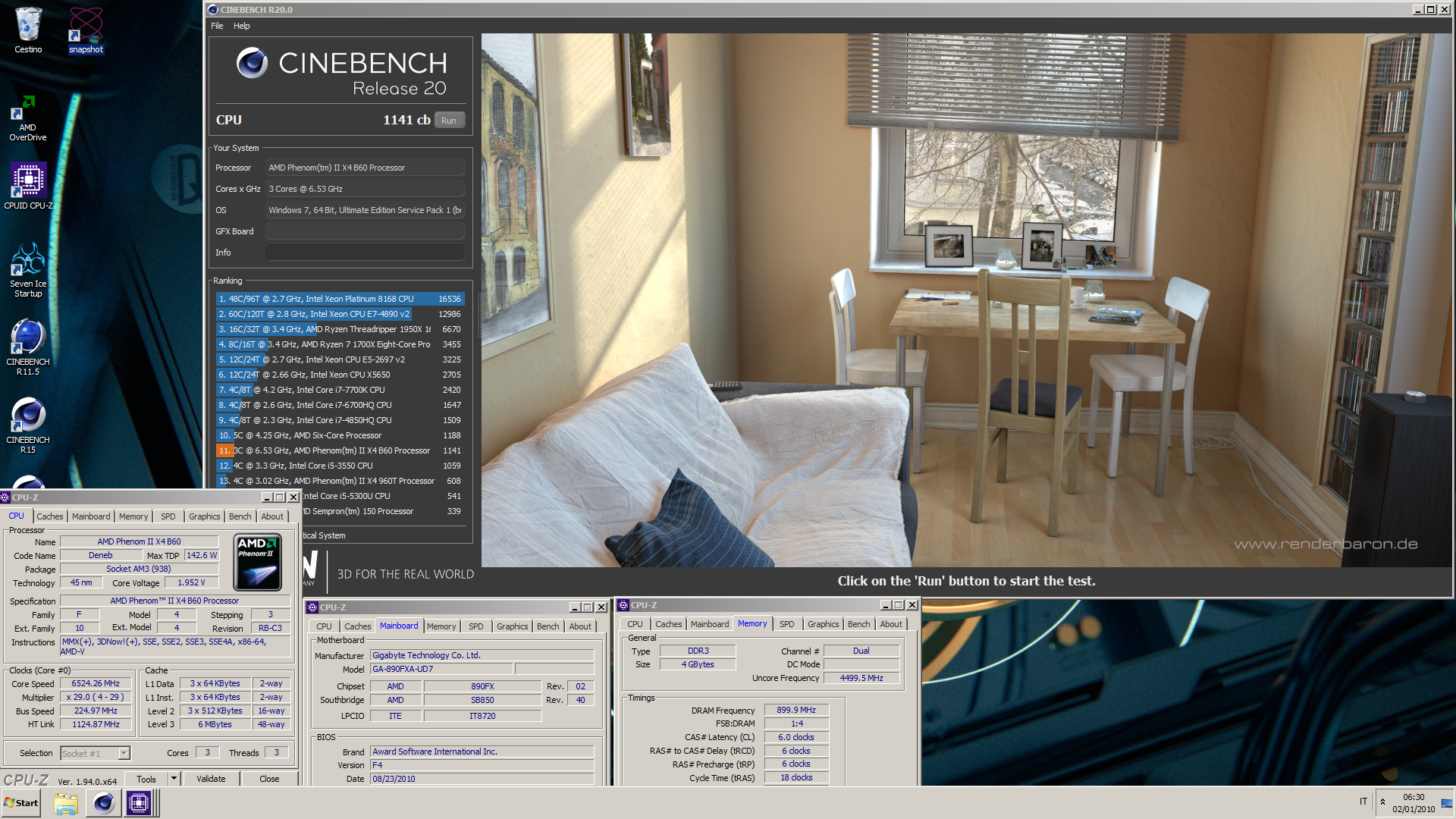Open the Help menu in Cinebench

(x=241, y=26)
